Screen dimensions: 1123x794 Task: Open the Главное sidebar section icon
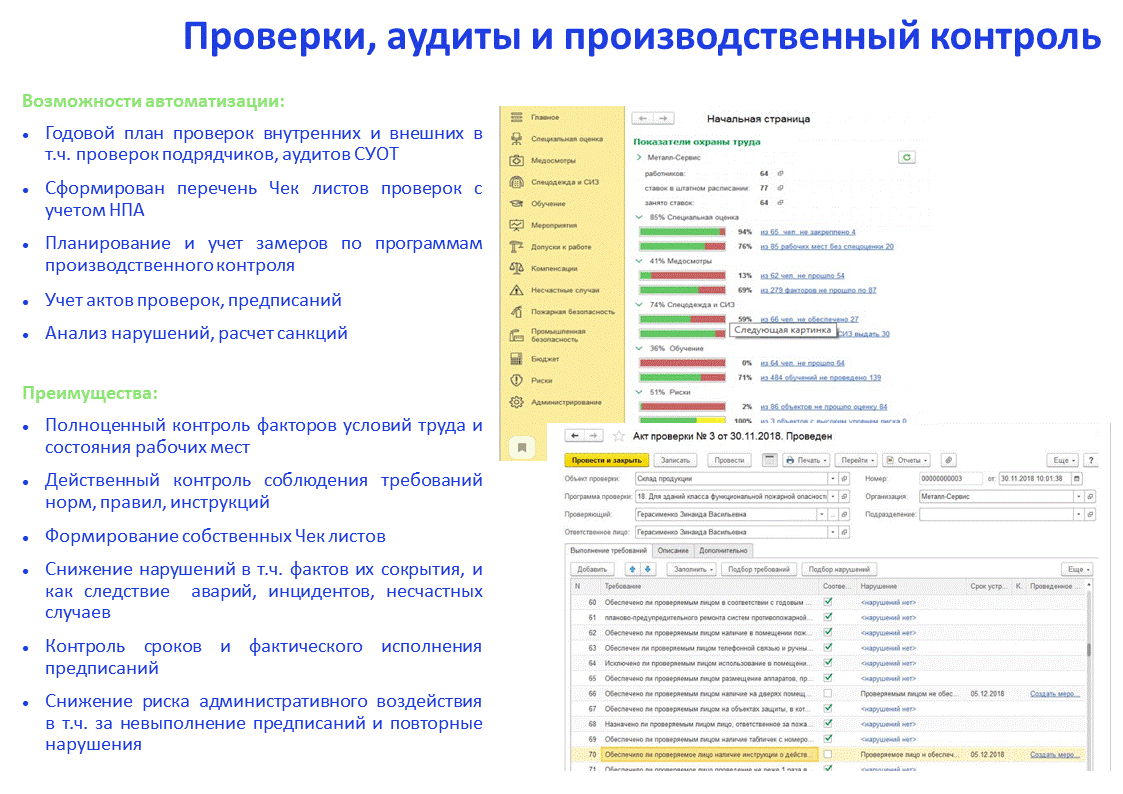click(x=516, y=117)
